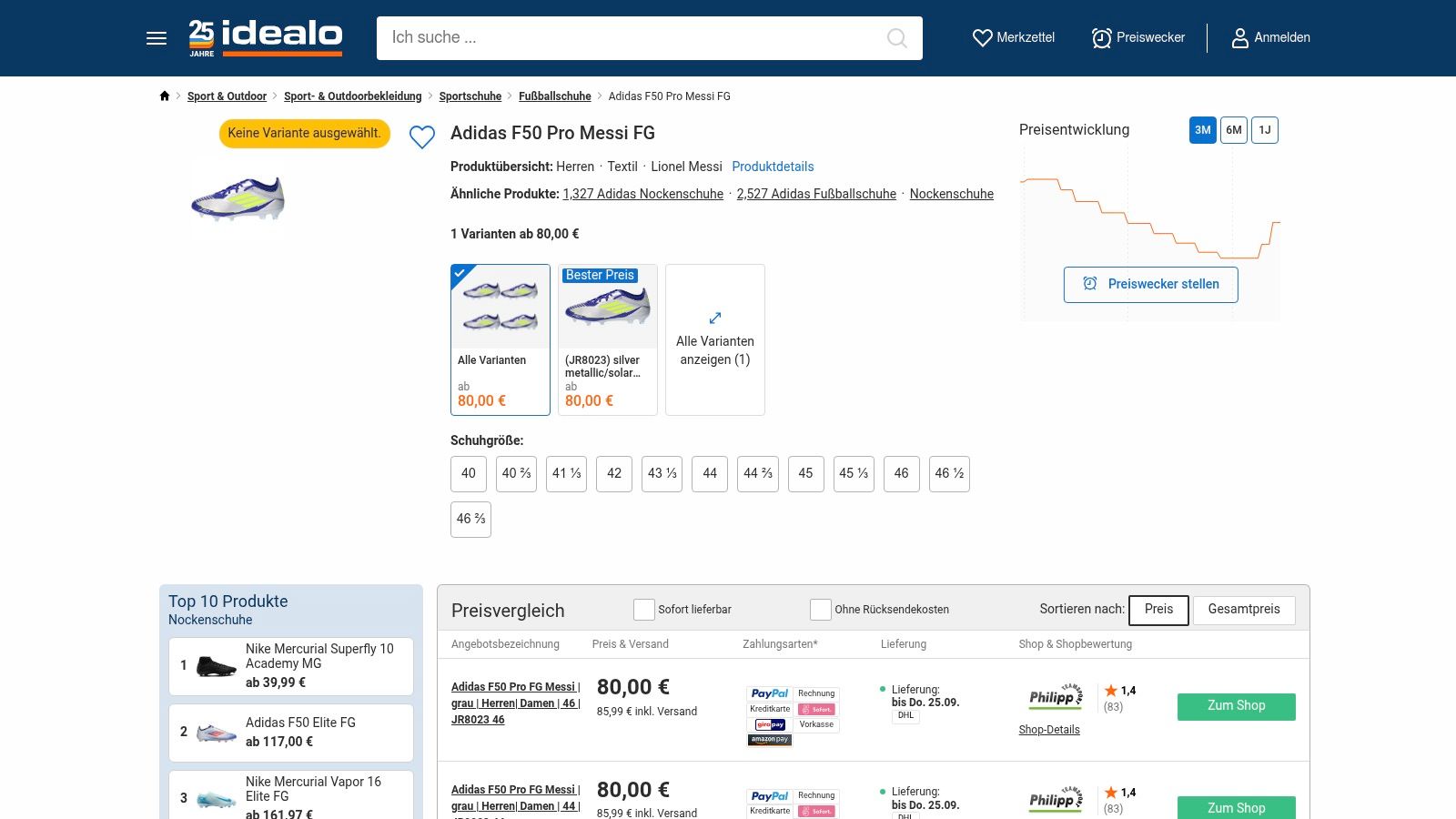
Task: Add product to wishlist with heart icon
Action: [x=422, y=137]
